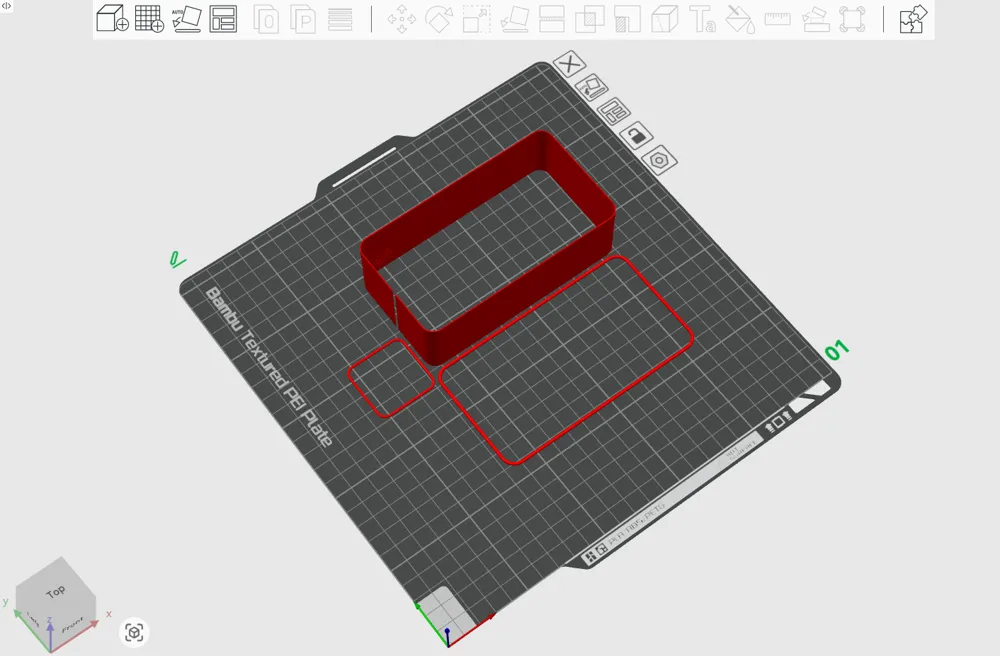
Task: Auto orient objects on this plate
Action: (x=591, y=87)
